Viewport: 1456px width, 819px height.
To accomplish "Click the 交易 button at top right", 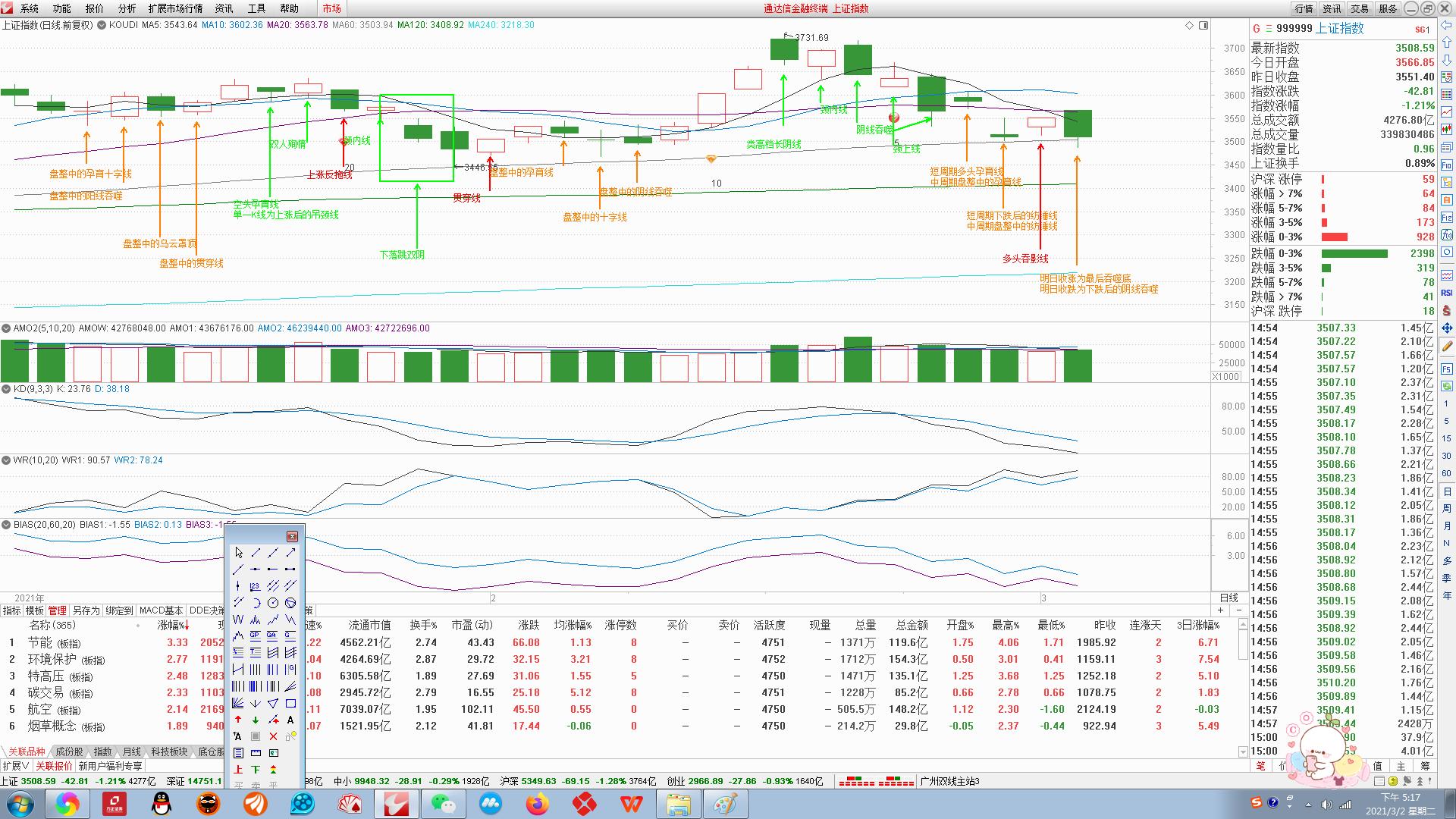I will tap(1360, 8).
